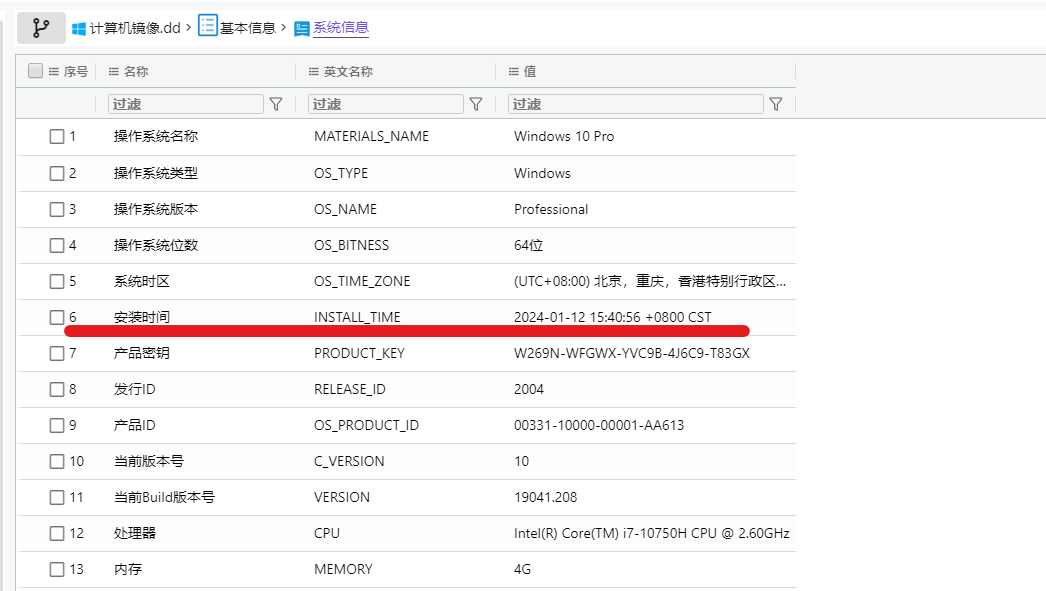Check the box for row 9 产品ID
The image size is (1046, 591).
[57, 426]
